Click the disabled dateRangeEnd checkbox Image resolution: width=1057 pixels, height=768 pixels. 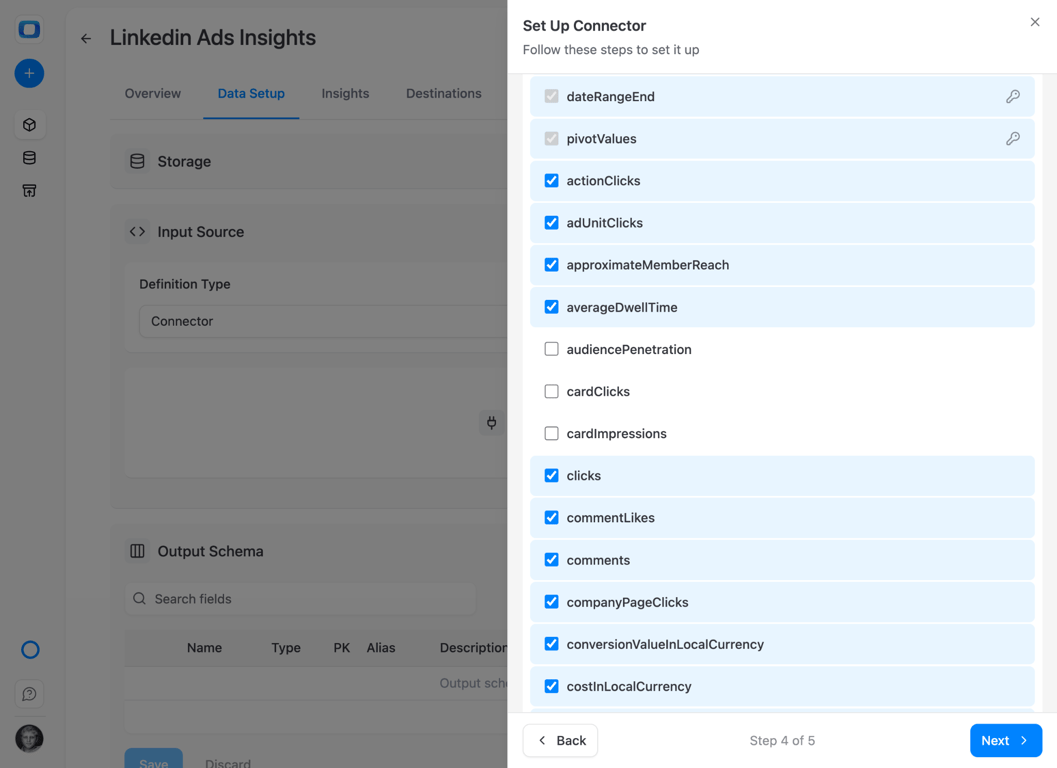[x=551, y=96]
